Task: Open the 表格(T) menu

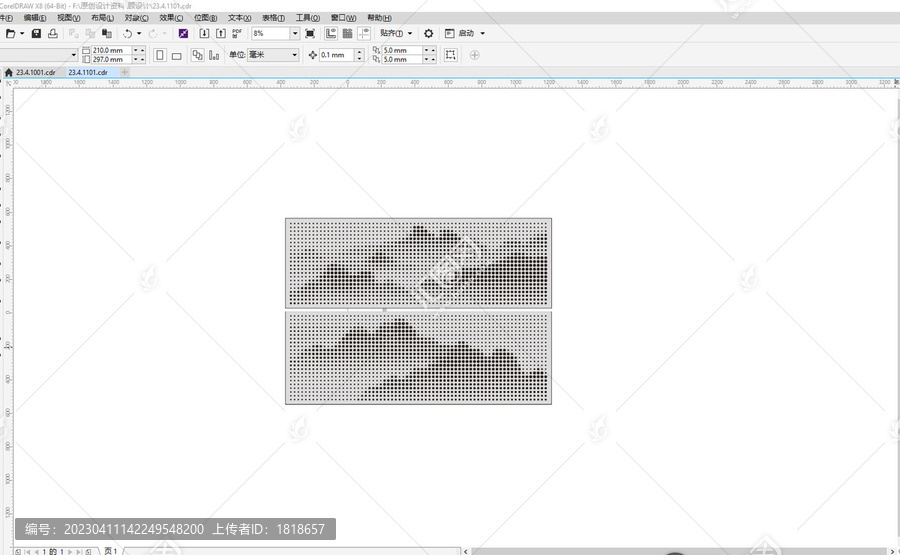Action: pos(273,18)
